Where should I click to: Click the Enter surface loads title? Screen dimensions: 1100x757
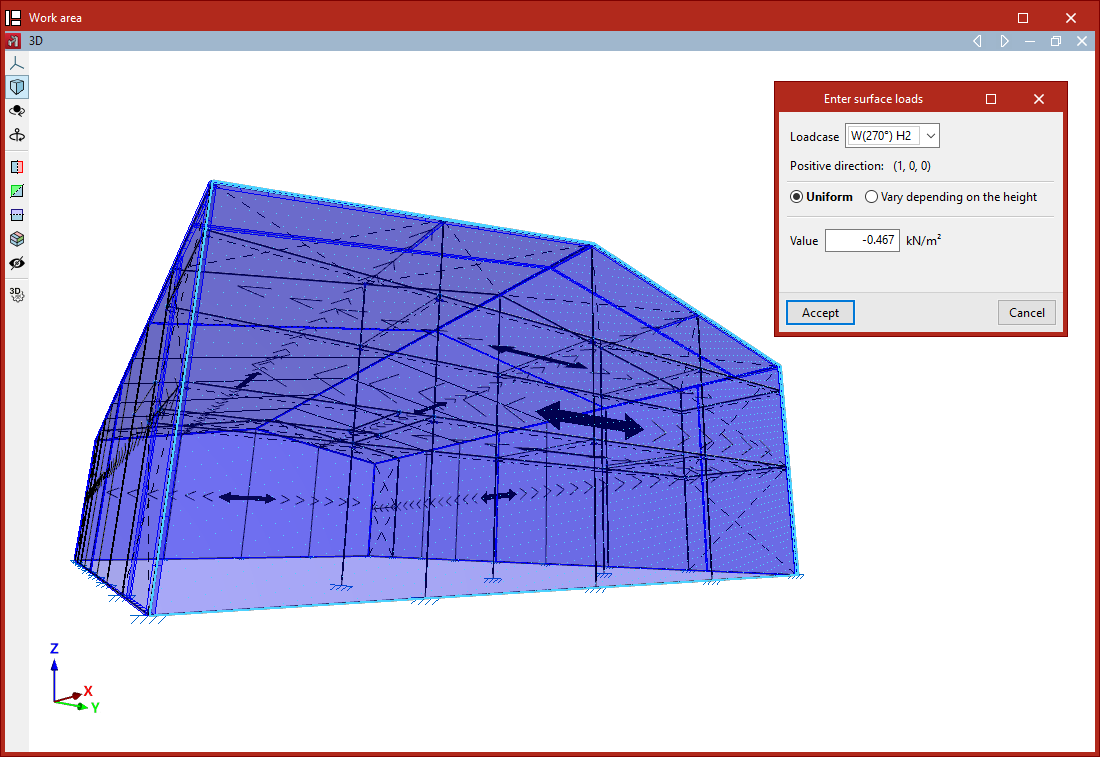tap(873, 99)
